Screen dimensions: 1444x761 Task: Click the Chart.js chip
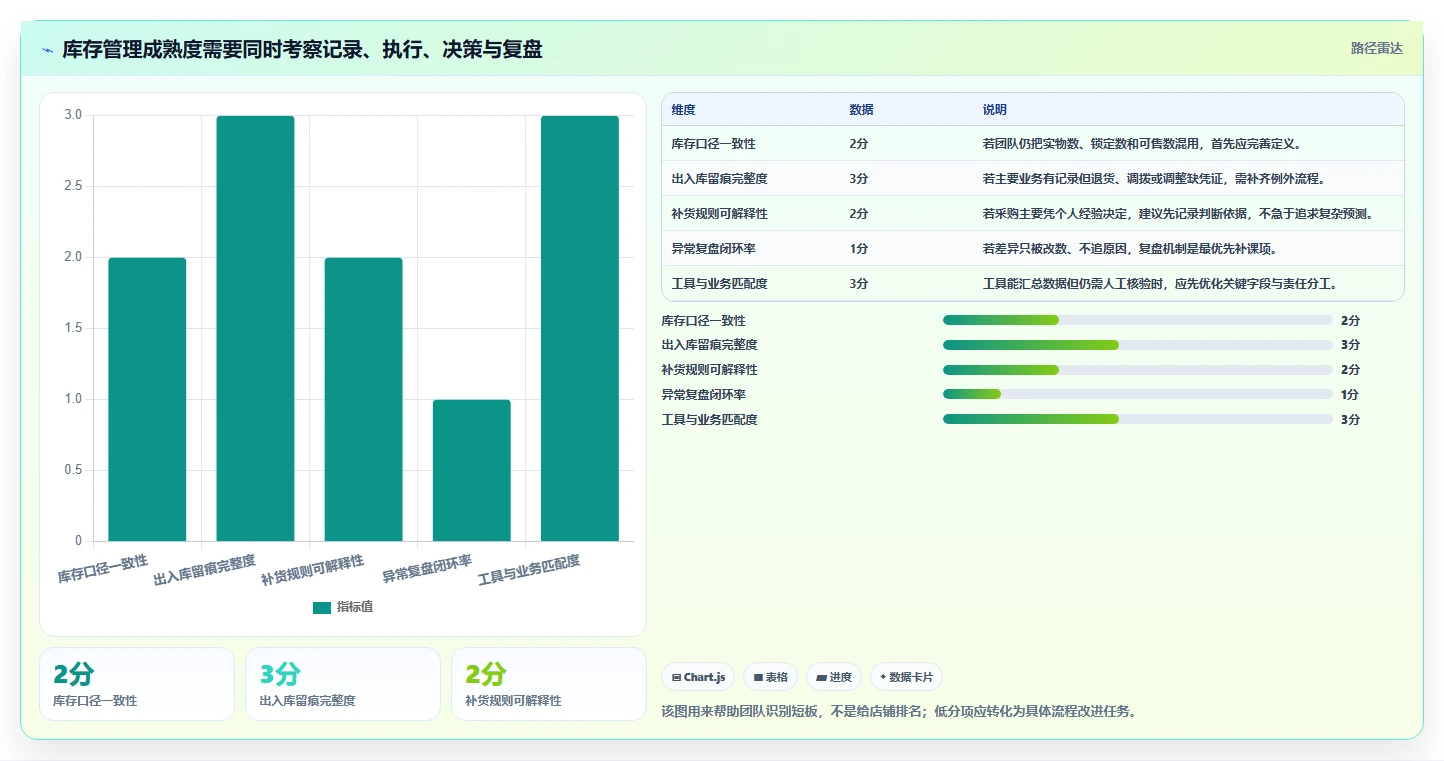698,677
